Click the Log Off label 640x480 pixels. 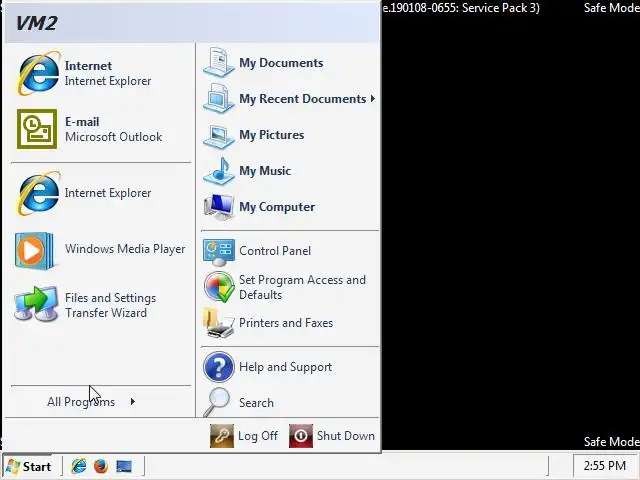[x=258, y=436]
